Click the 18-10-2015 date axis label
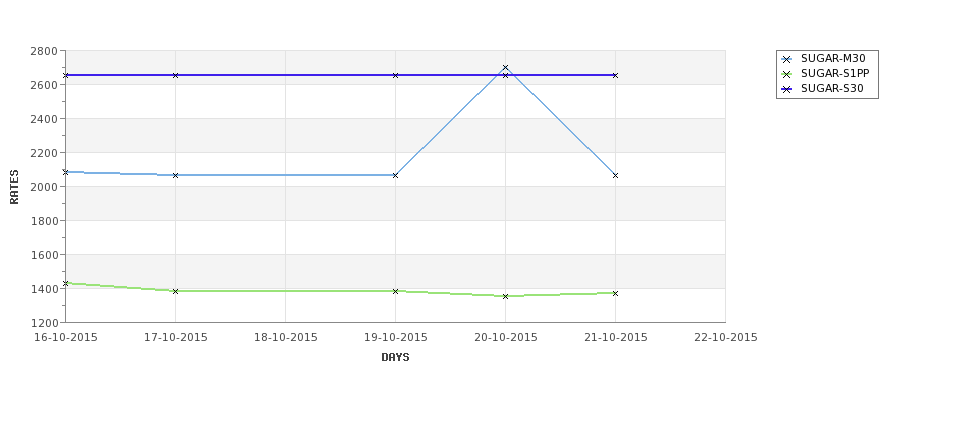This screenshot has height=429, width=975. click(x=285, y=338)
